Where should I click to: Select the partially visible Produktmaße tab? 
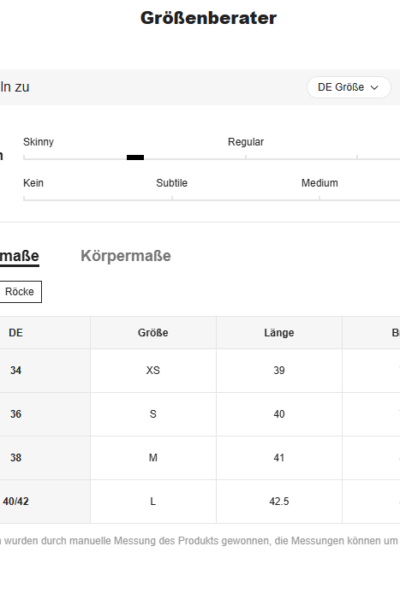tap(19, 256)
